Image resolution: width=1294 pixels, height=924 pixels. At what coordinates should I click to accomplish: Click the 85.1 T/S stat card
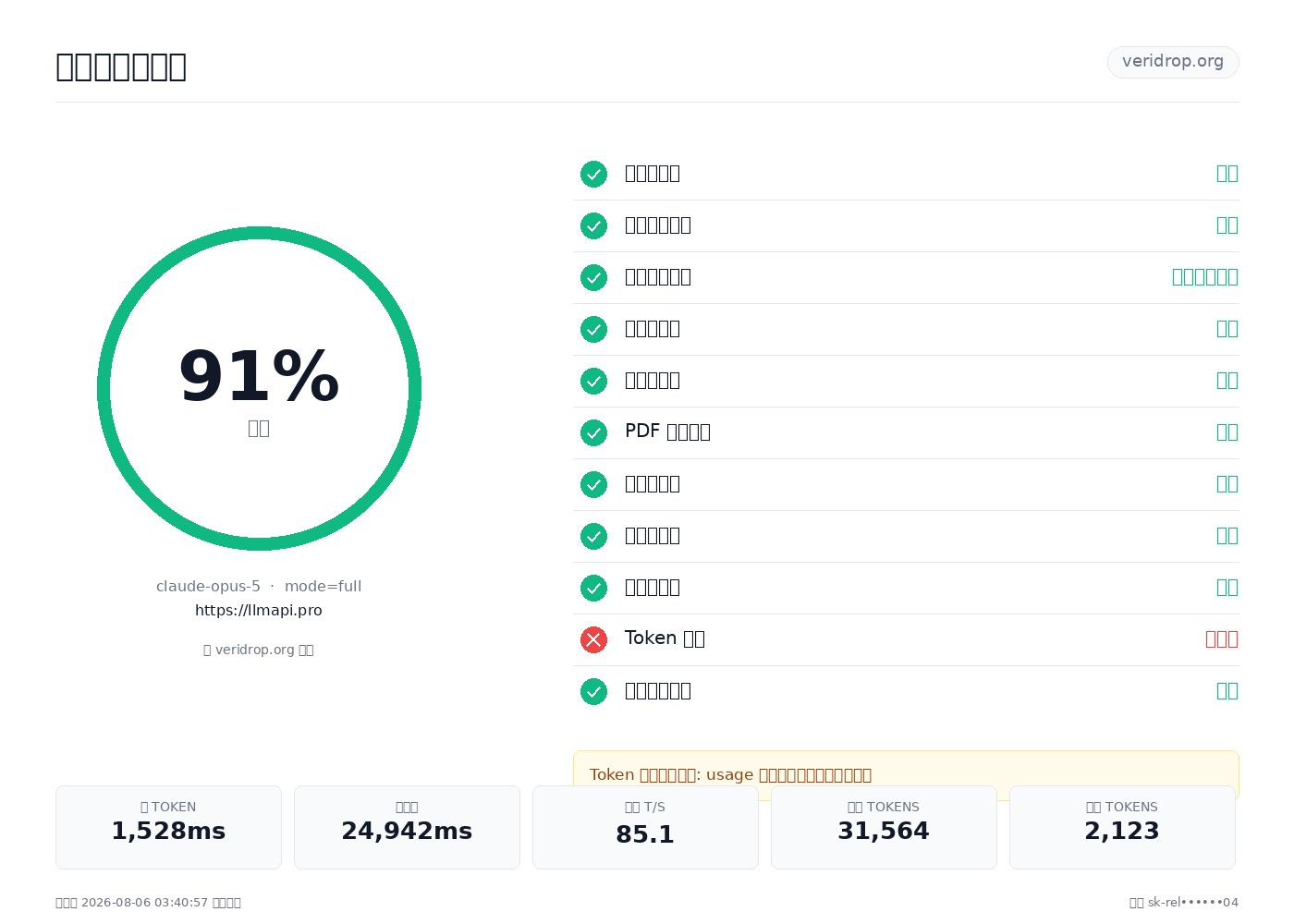point(645,827)
